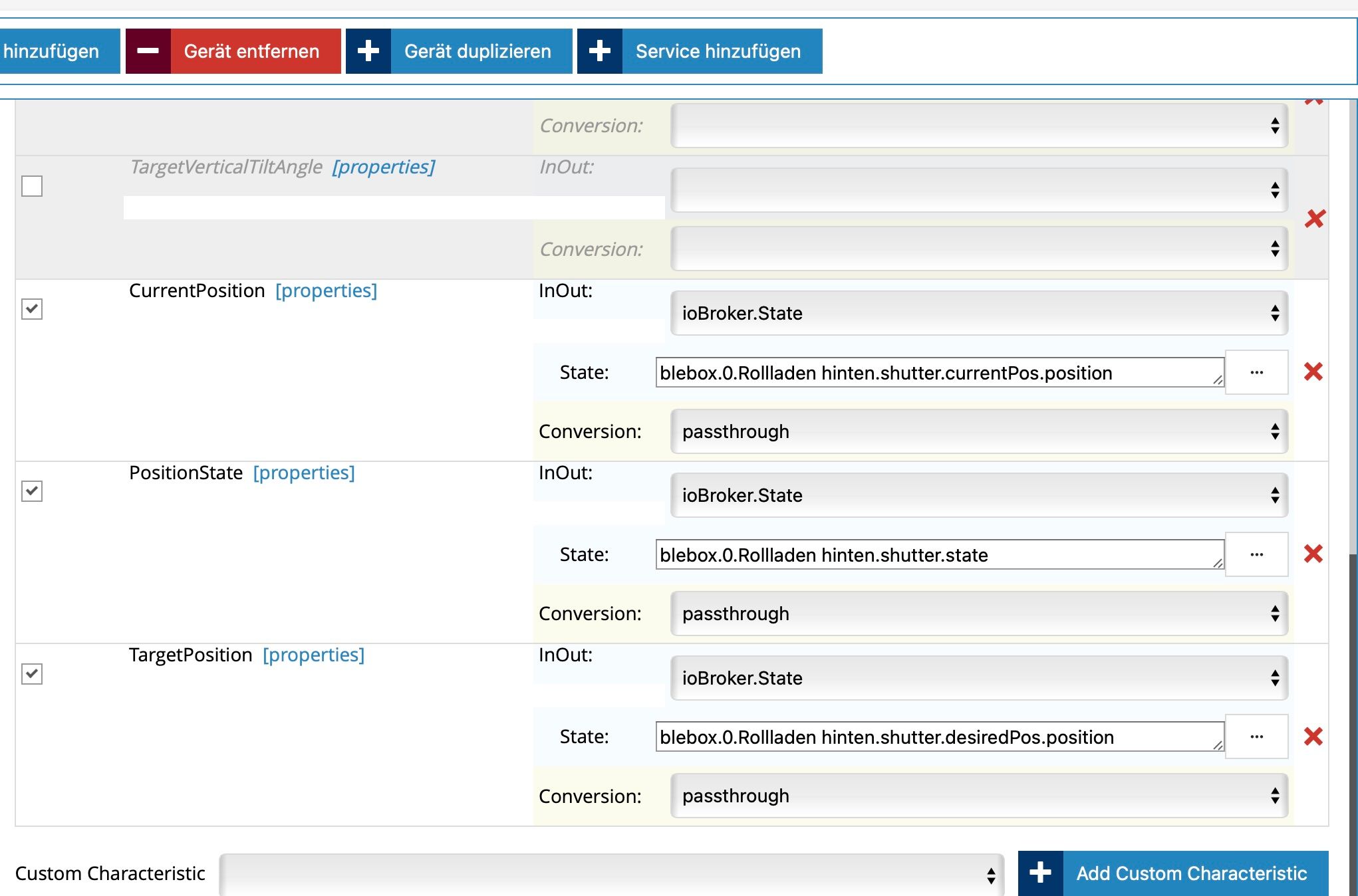Click red X beside CurrentPosition state
The width and height of the screenshot is (1358, 896).
click(x=1313, y=372)
